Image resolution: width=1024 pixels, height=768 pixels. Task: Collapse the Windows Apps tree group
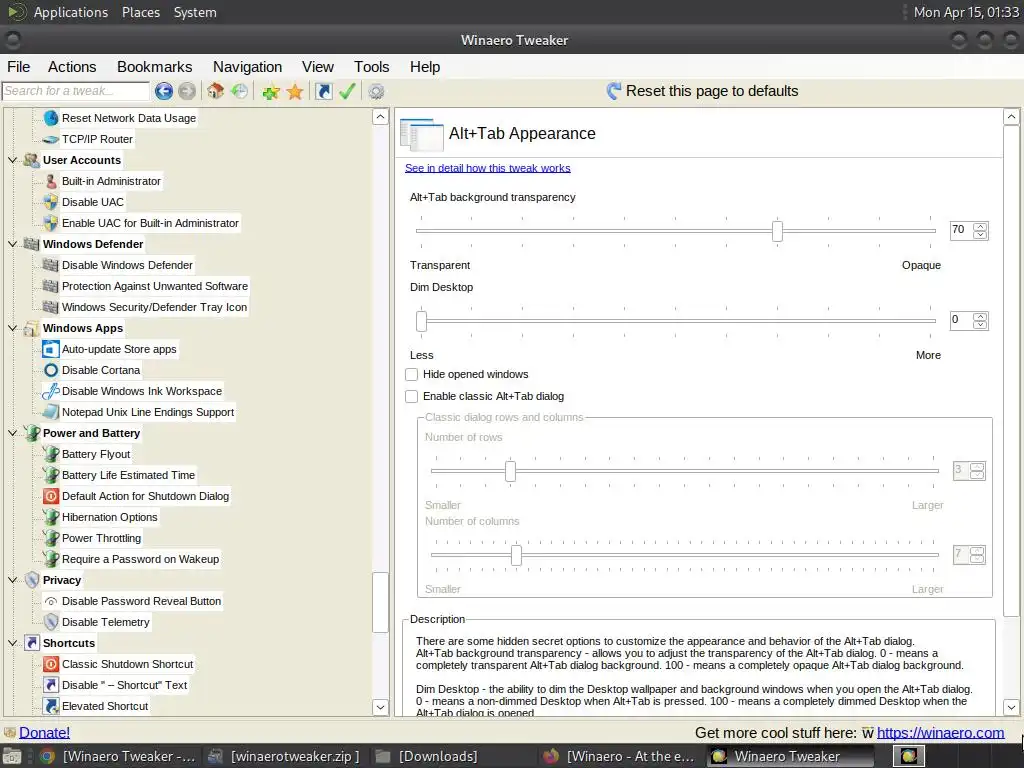coord(12,328)
